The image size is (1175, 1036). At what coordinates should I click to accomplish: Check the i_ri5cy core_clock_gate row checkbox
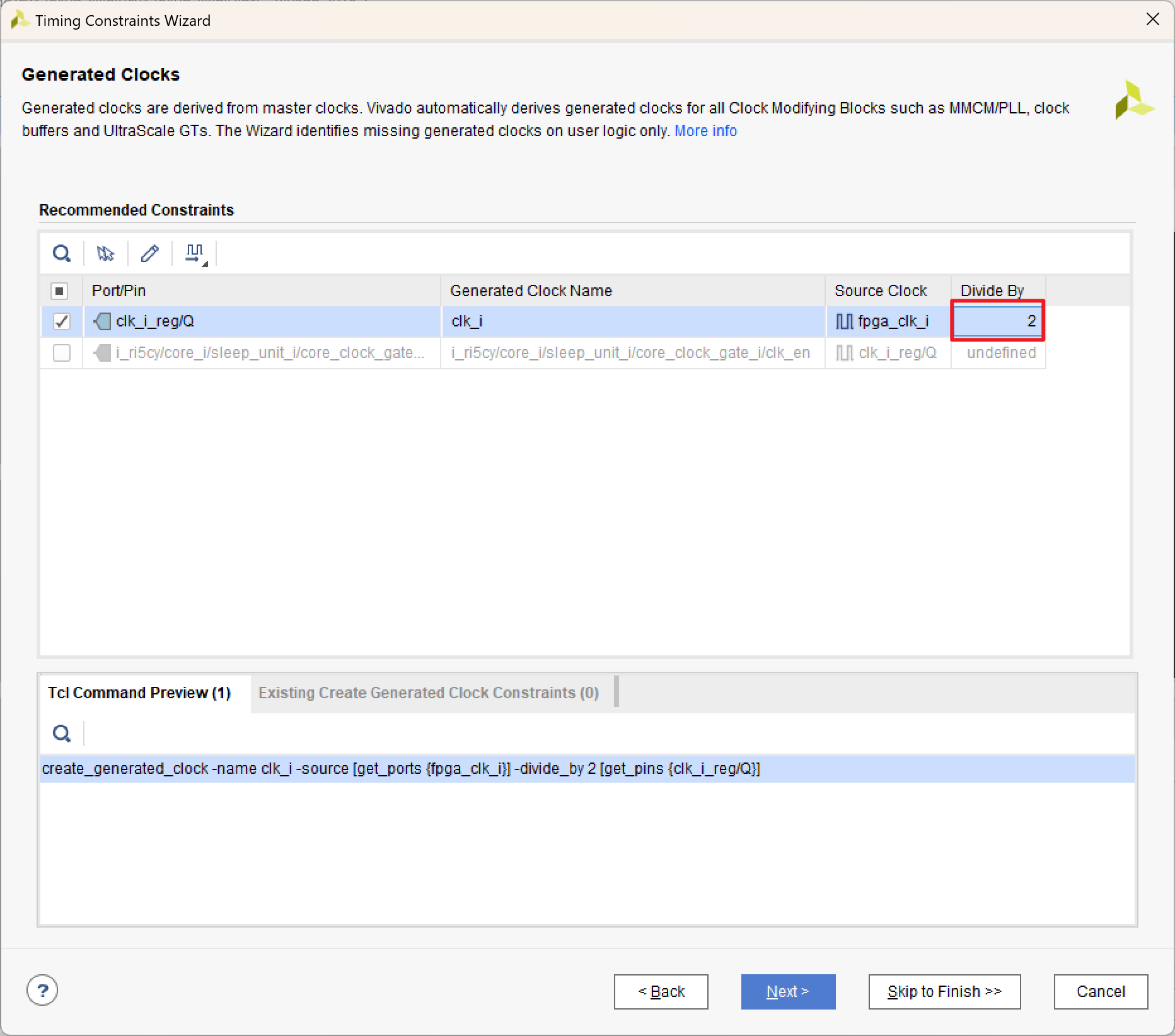click(62, 353)
